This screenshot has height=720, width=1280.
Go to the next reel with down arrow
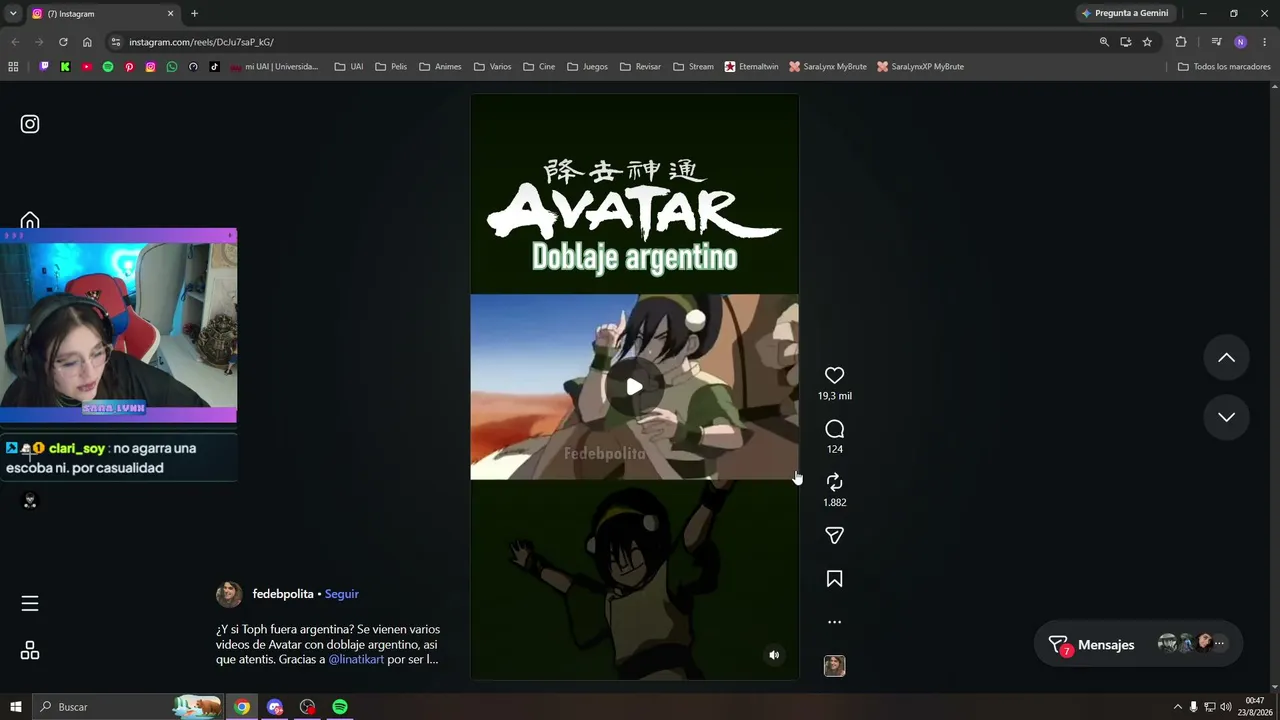pyautogui.click(x=1226, y=417)
